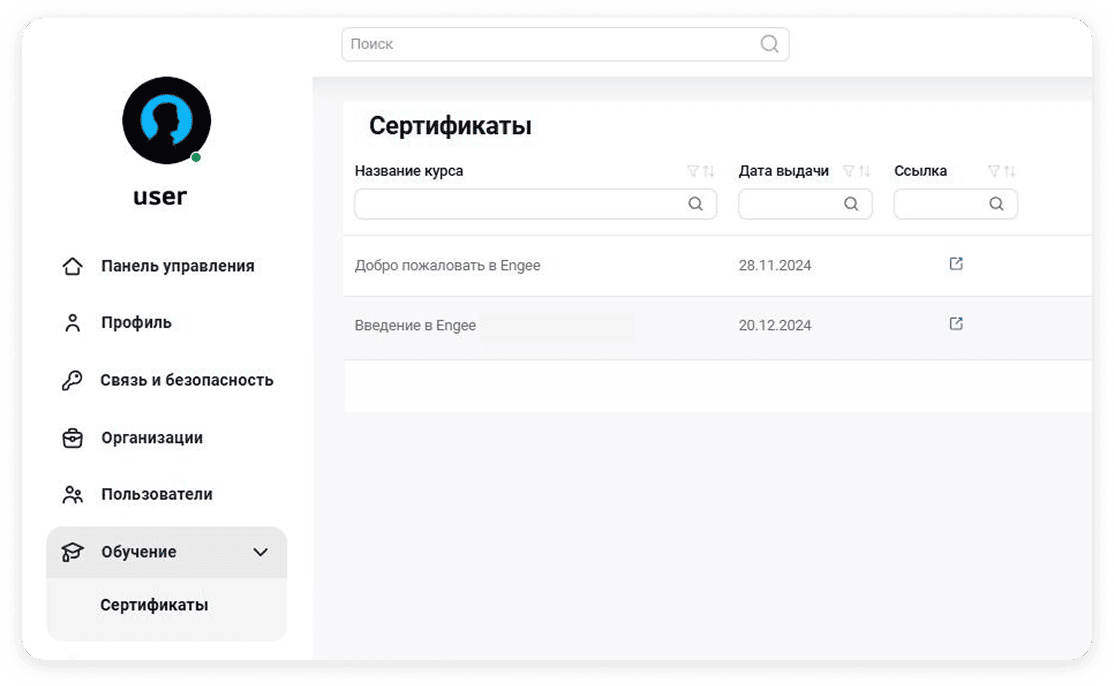This screenshot has width=1114, height=686.
Task: Open Связь и безопасность settings
Action: (x=186, y=380)
